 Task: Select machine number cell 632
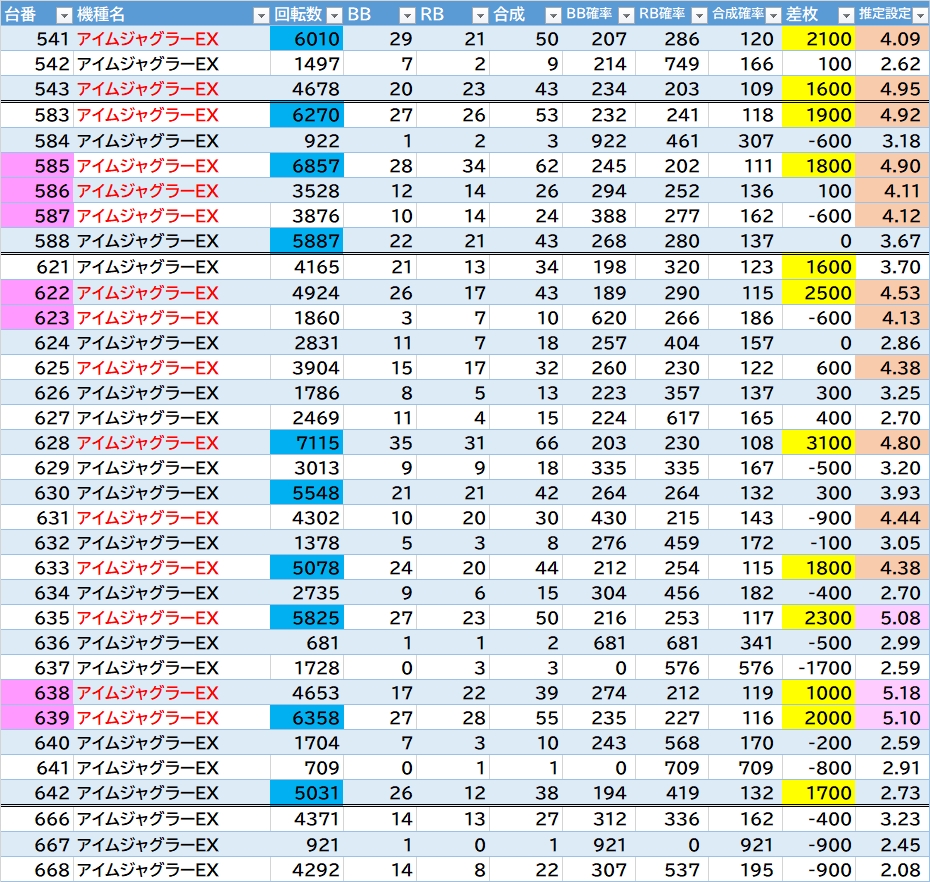coord(37,542)
